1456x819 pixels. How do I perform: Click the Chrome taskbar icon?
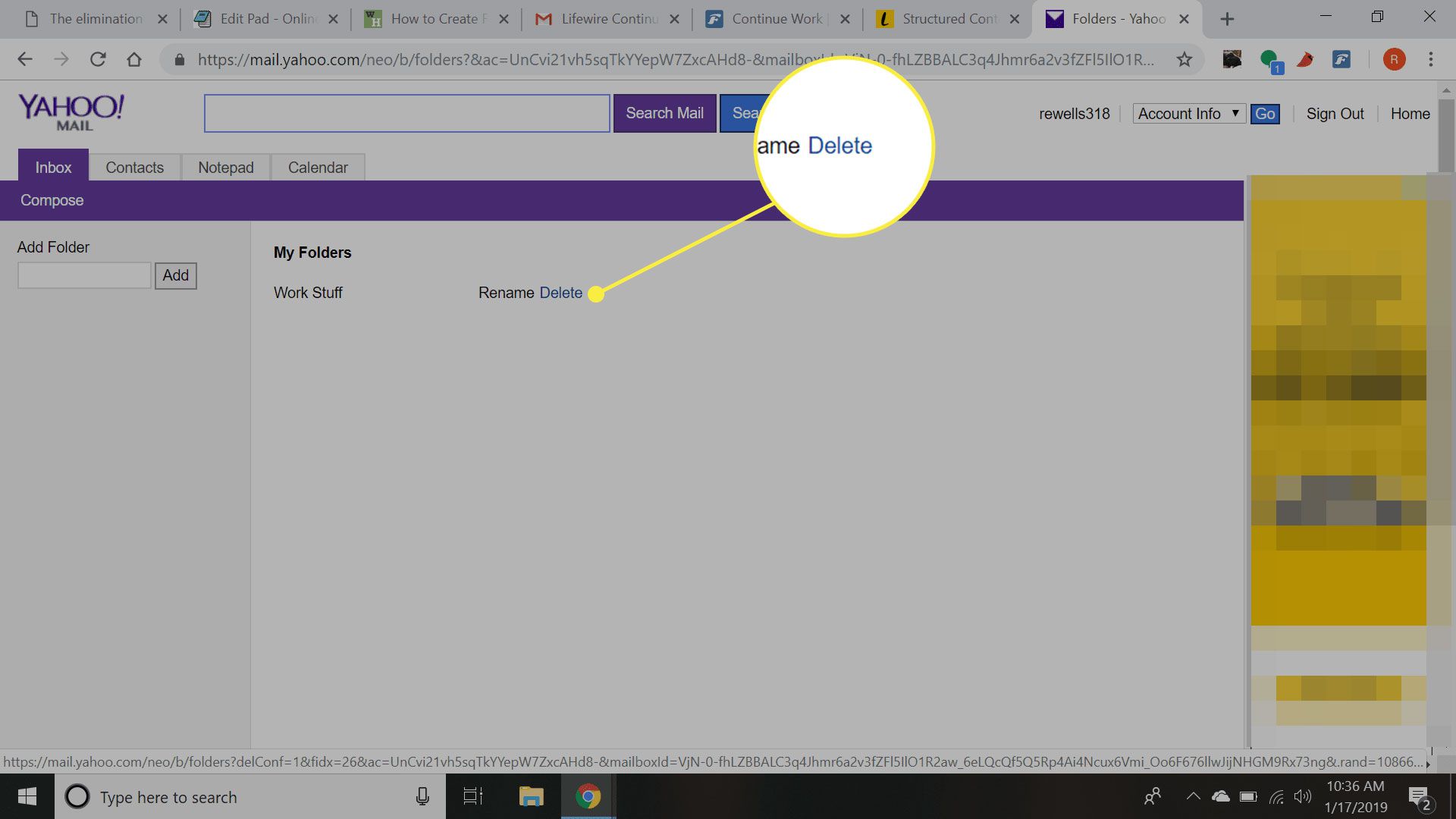tap(589, 797)
